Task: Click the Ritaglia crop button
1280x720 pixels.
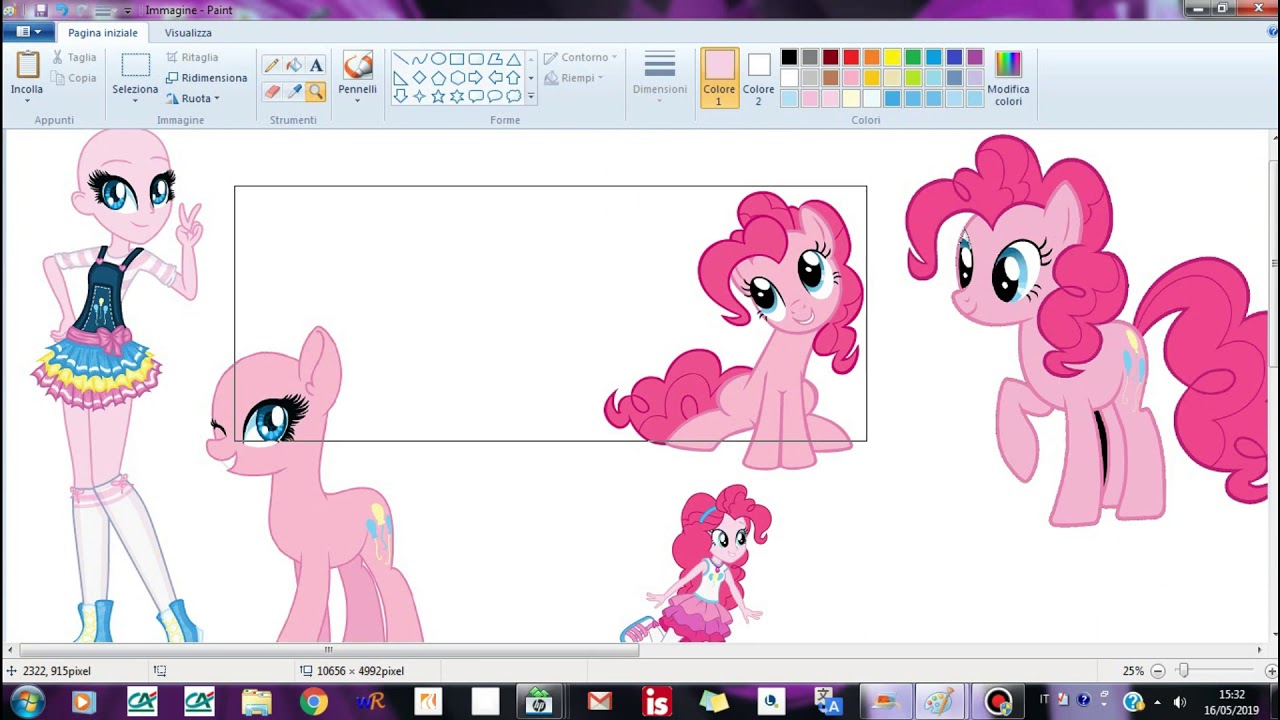Action: click(x=192, y=58)
